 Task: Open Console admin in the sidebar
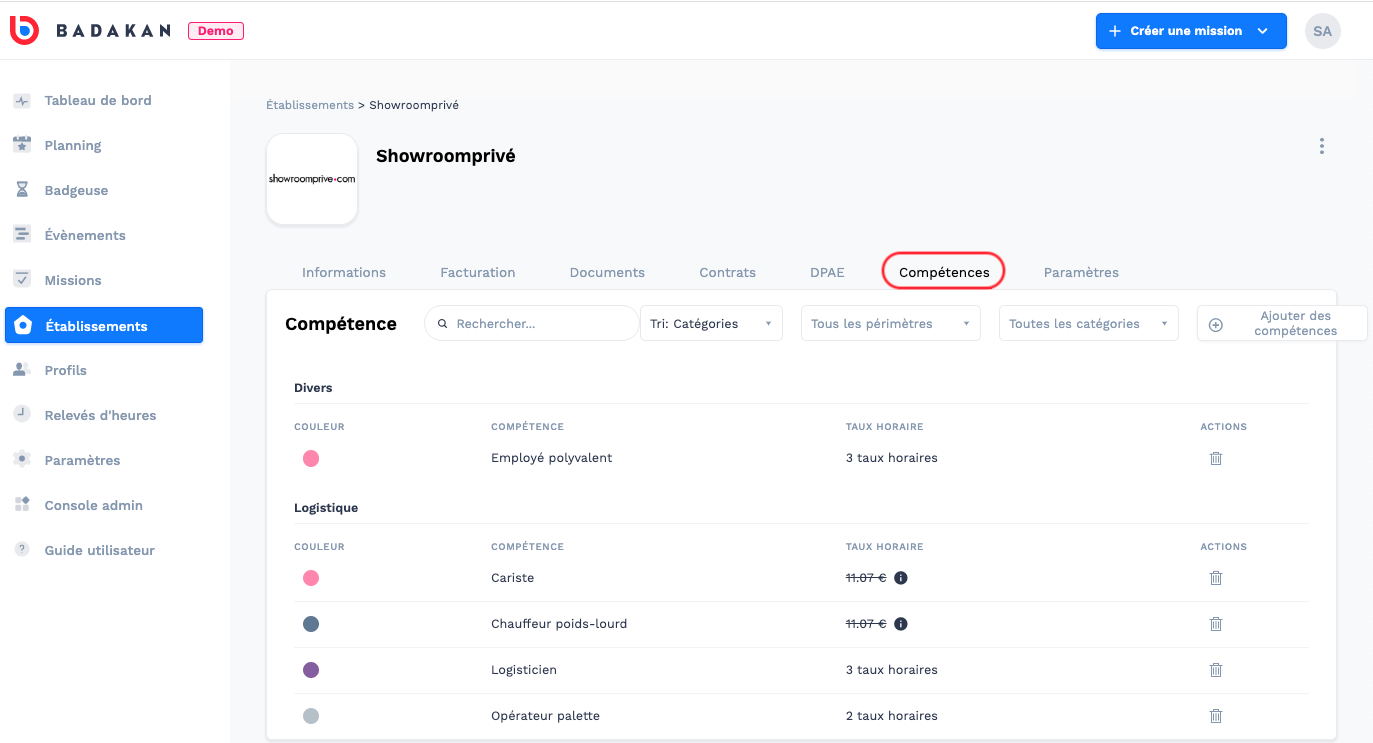94,505
